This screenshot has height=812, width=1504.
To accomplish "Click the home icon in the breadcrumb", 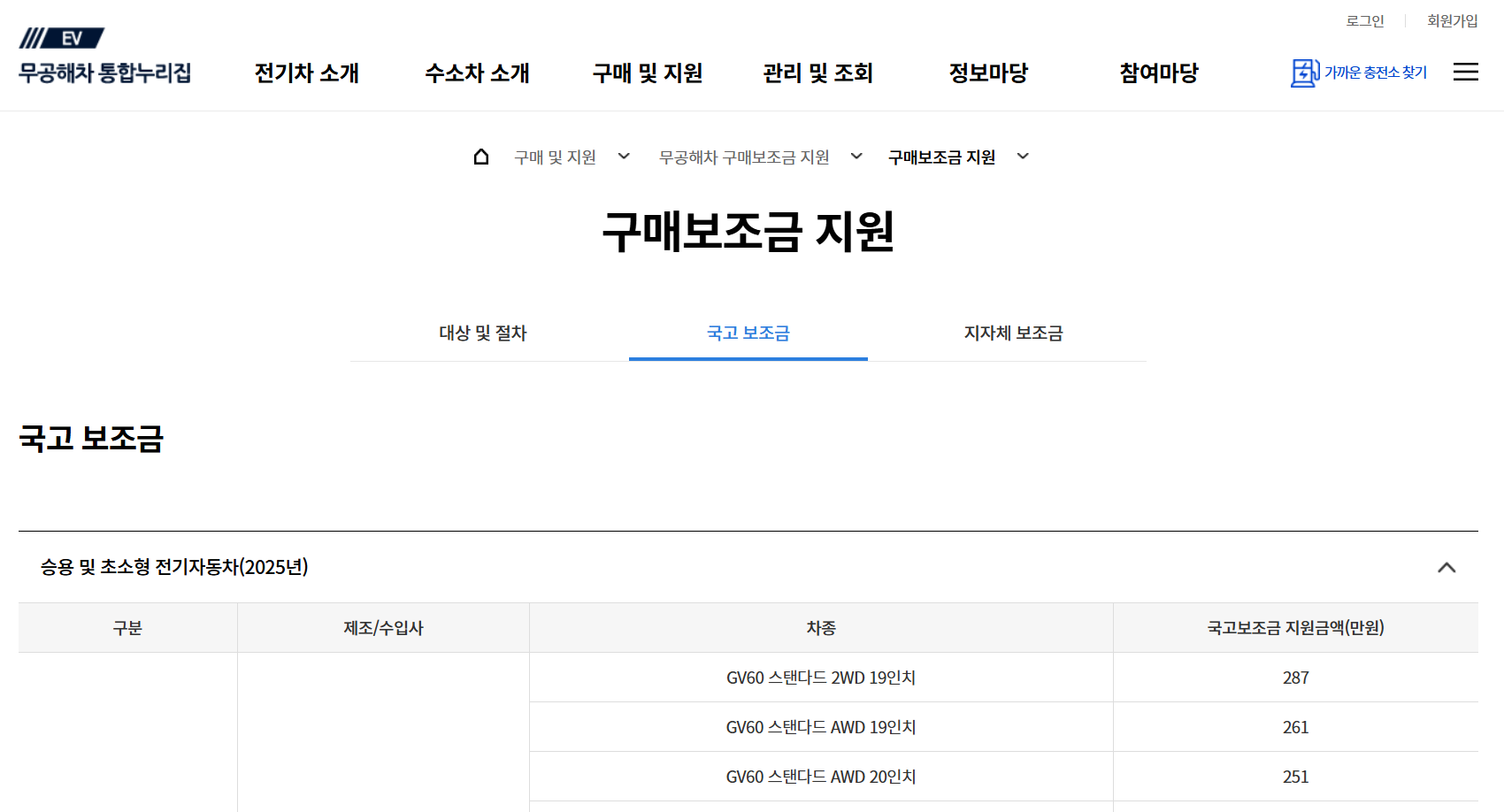I will (481, 157).
